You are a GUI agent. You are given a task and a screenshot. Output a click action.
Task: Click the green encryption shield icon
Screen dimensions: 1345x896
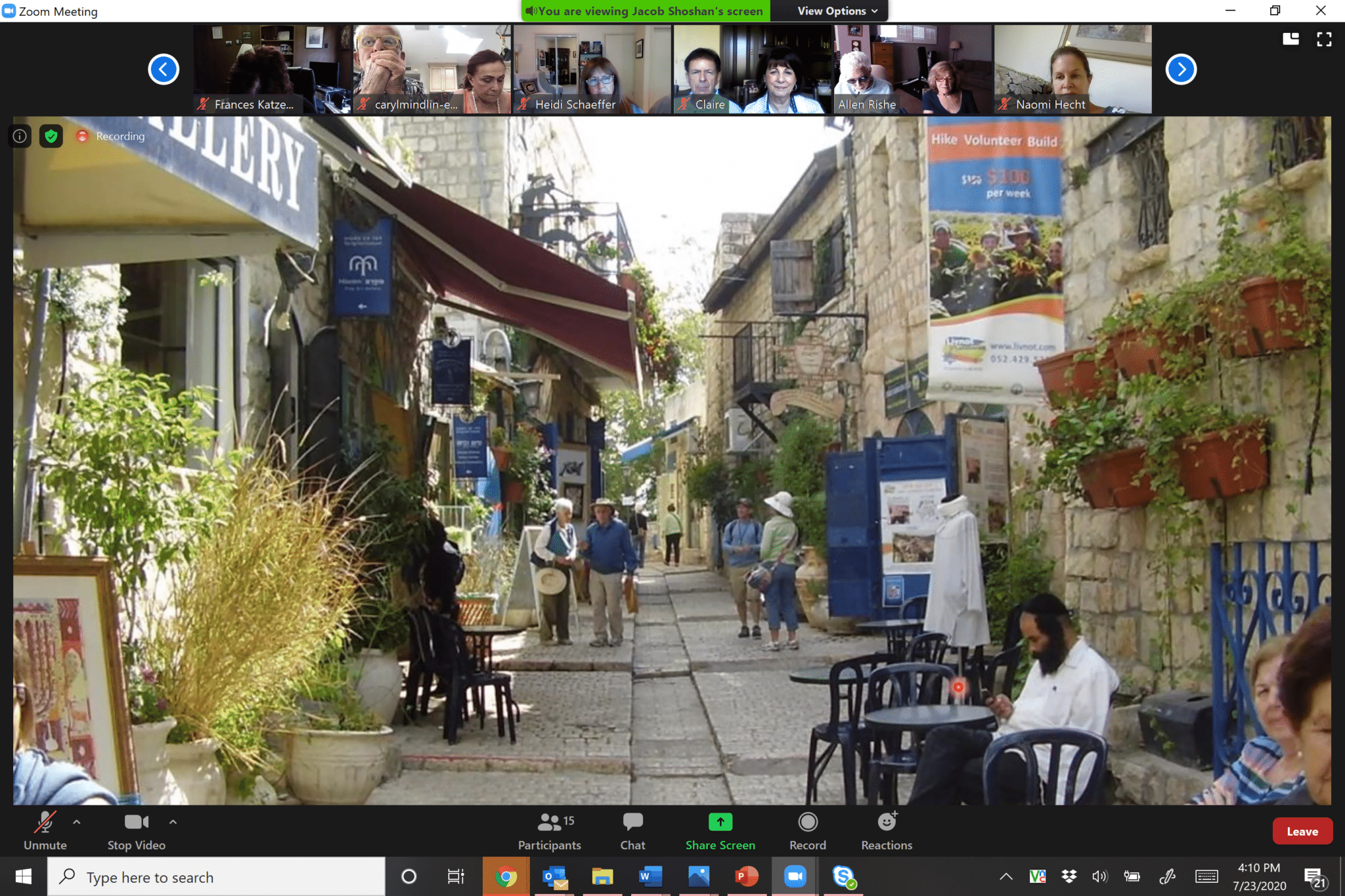point(51,136)
